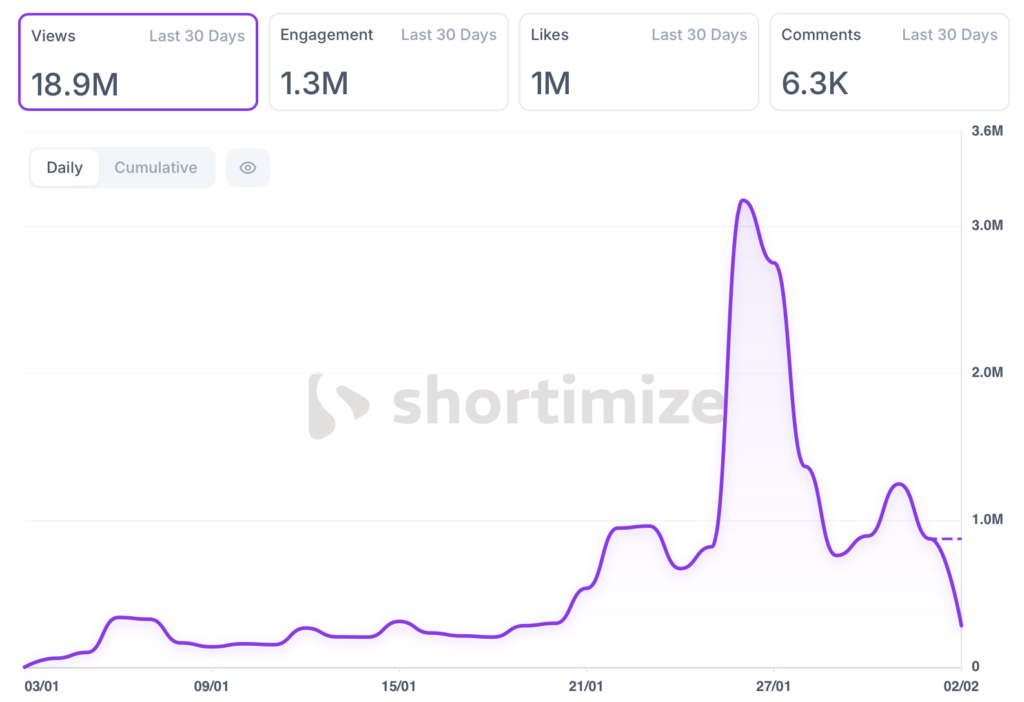Click the chart's highest peak point
The height and width of the screenshot is (702, 1024).
point(743,201)
